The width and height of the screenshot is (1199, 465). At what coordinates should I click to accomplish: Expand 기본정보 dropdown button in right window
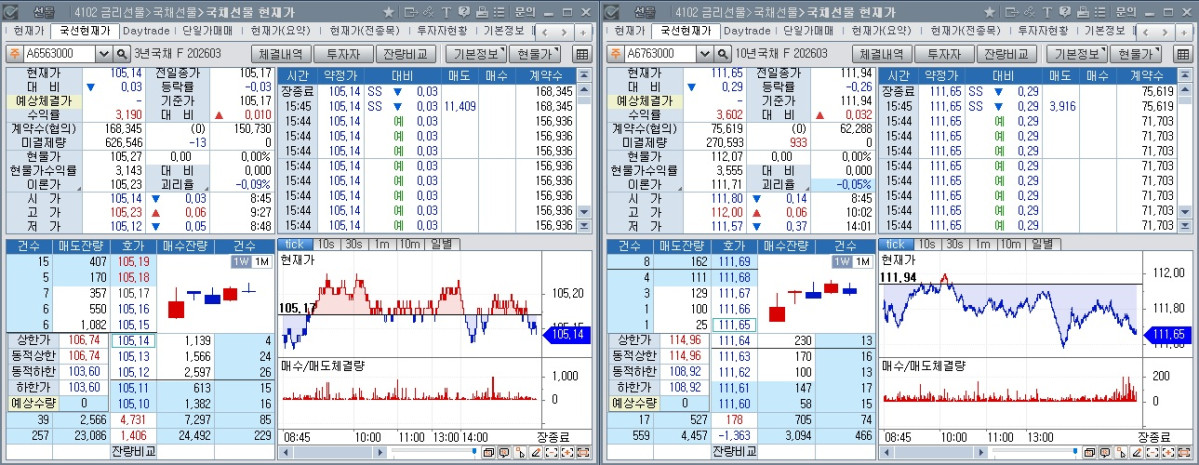tap(1077, 54)
